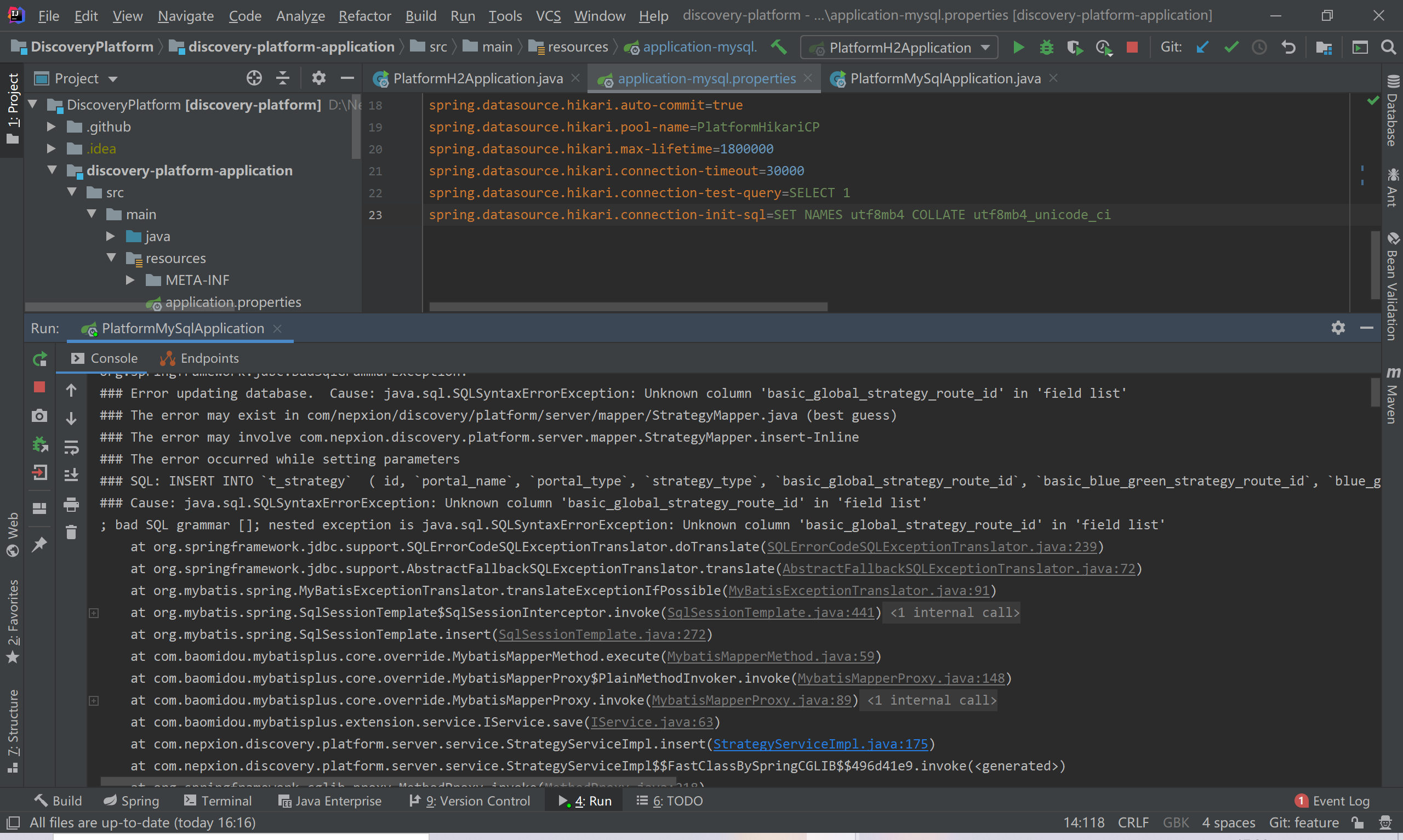This screenshot has height=840, width=1403.
Task: Rerun PlatformMySqlApplication from the run panel
Action: [x=39, y=359]
